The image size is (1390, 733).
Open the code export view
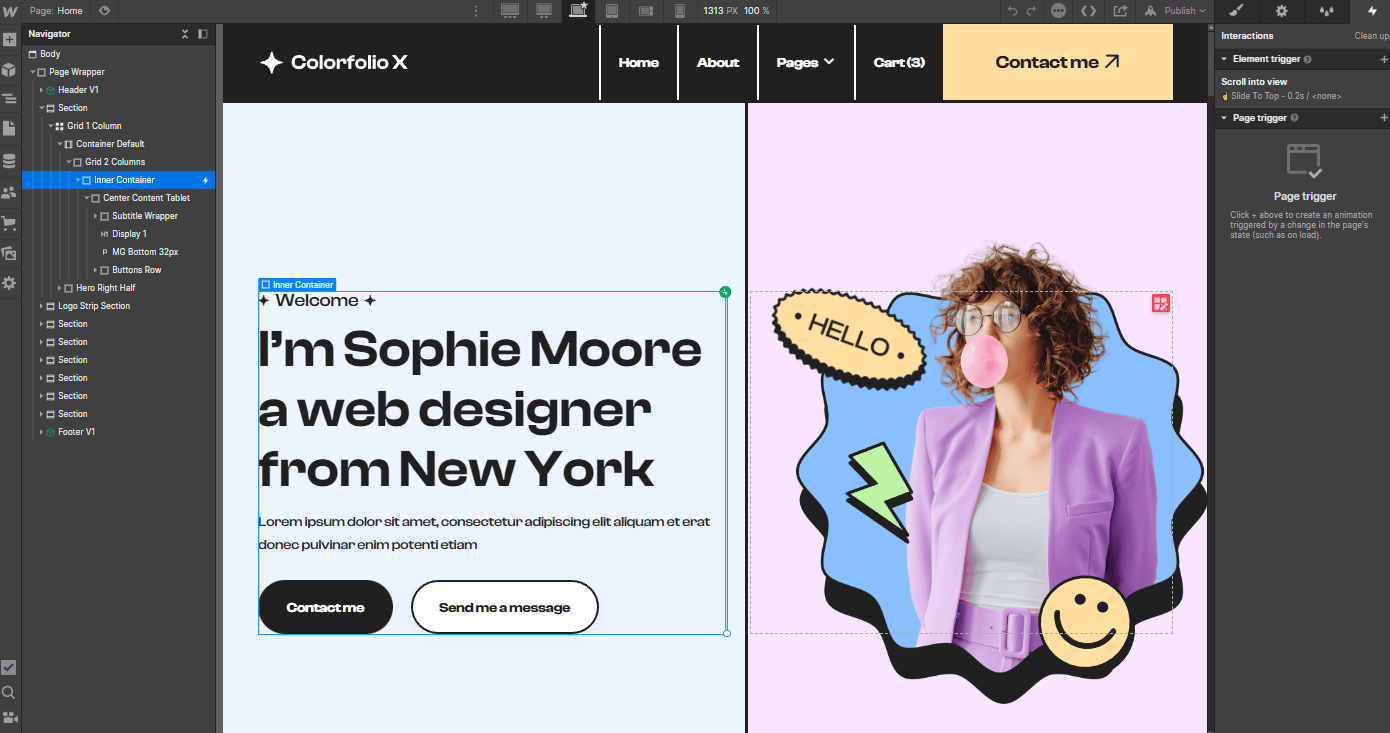1089,11
